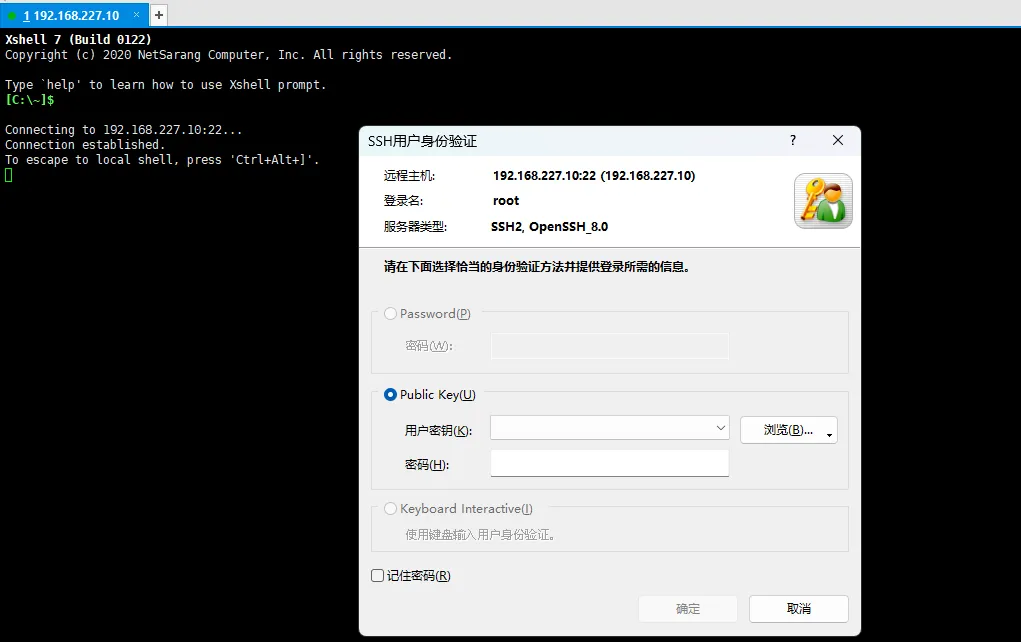The image size is (1021, 642).
Task: Select the Password authentication radio button
Action: coord(390,314)
